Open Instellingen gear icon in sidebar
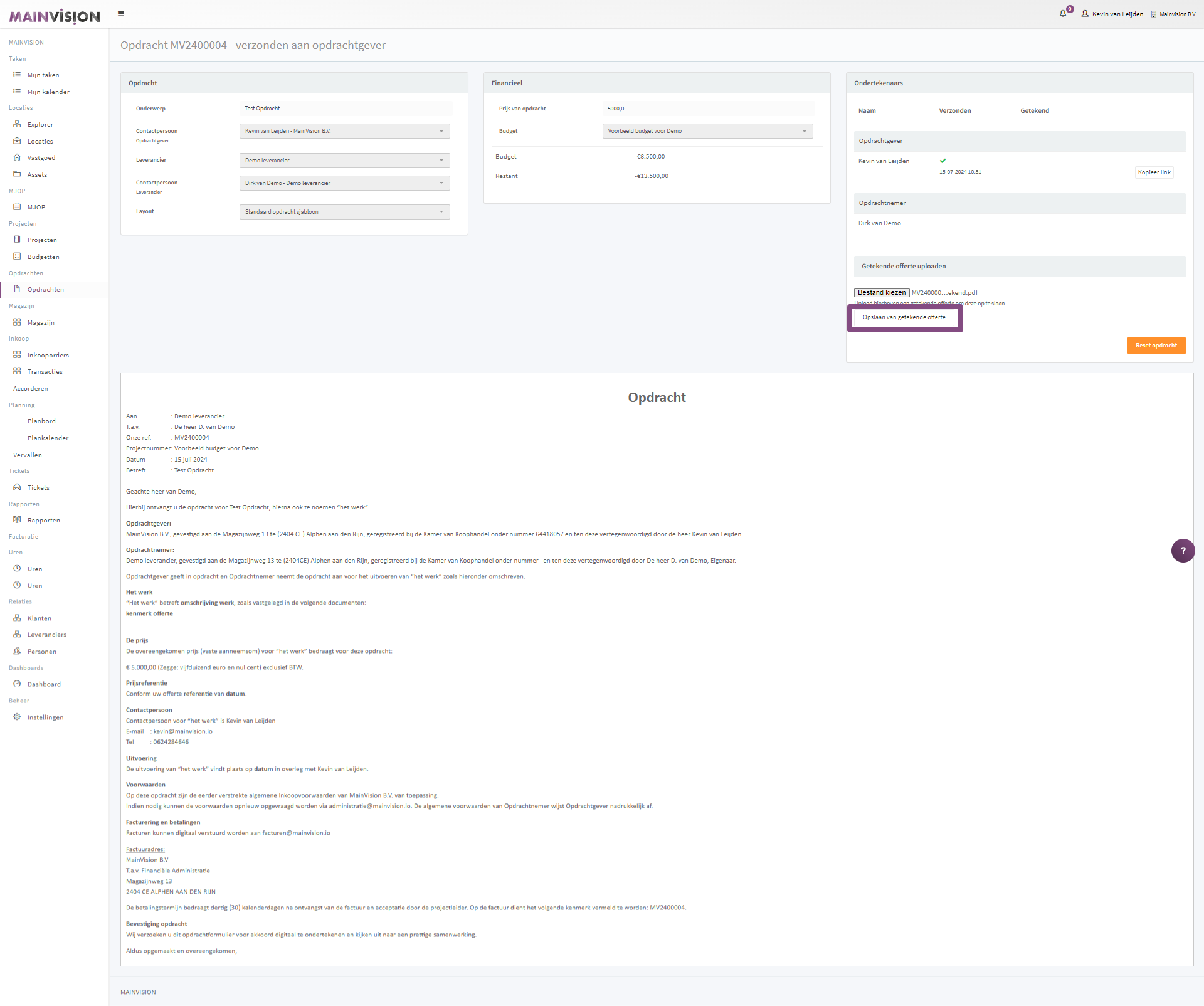The image size is (1204, 1006). (17, 717)
